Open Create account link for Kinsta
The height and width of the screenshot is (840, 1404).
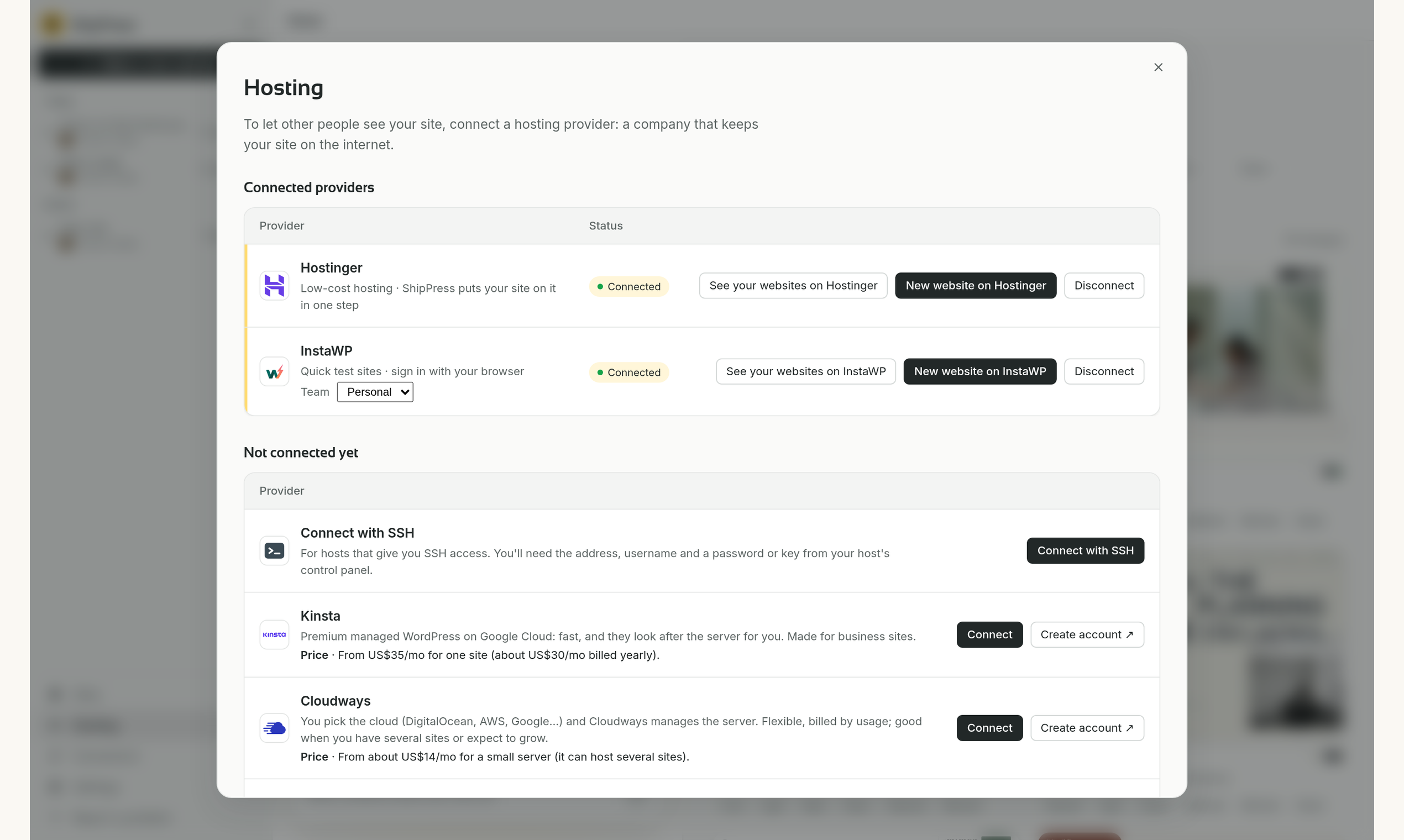pos(1086,634)
